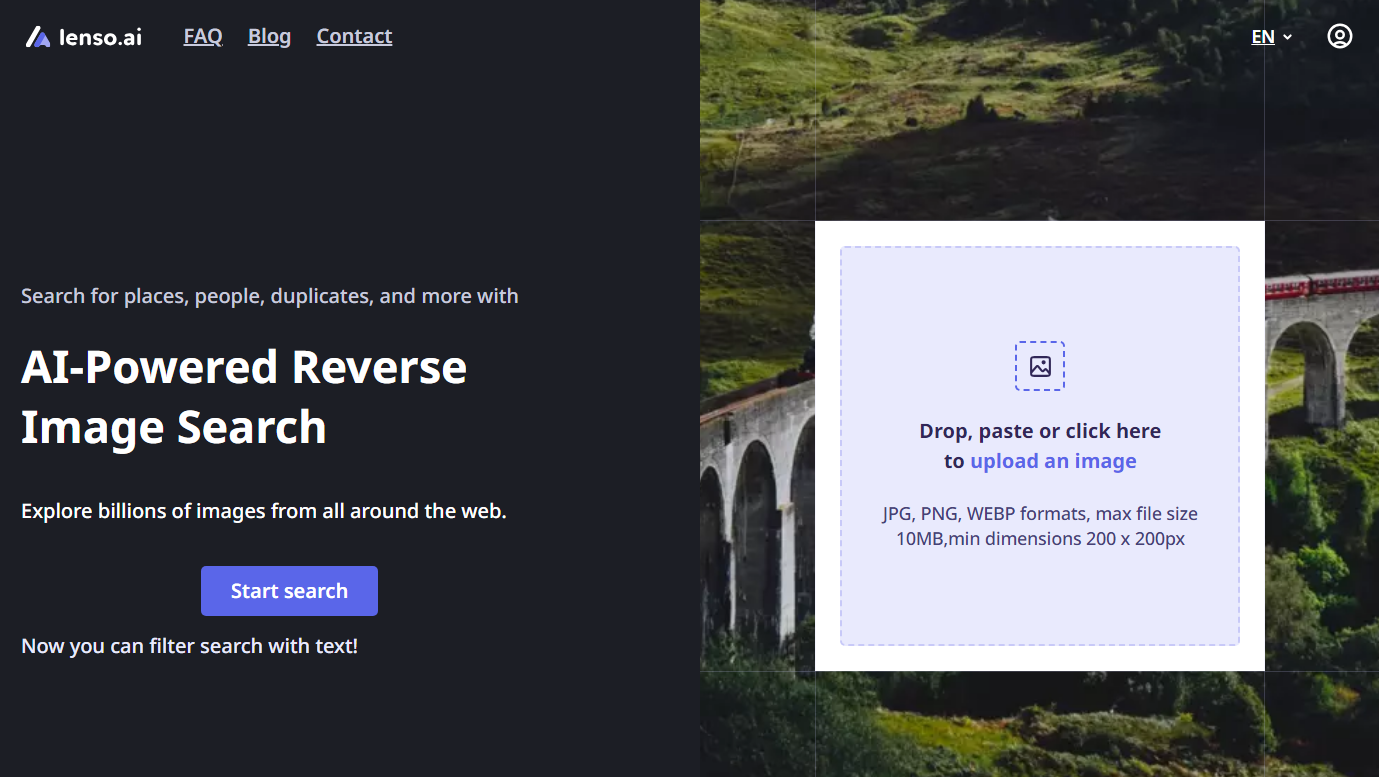Click the red train carriages in the background photo

1320,285
